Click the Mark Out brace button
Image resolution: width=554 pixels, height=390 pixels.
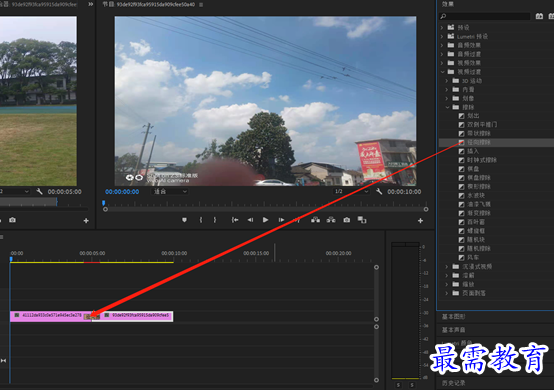(x=215, y=220)
